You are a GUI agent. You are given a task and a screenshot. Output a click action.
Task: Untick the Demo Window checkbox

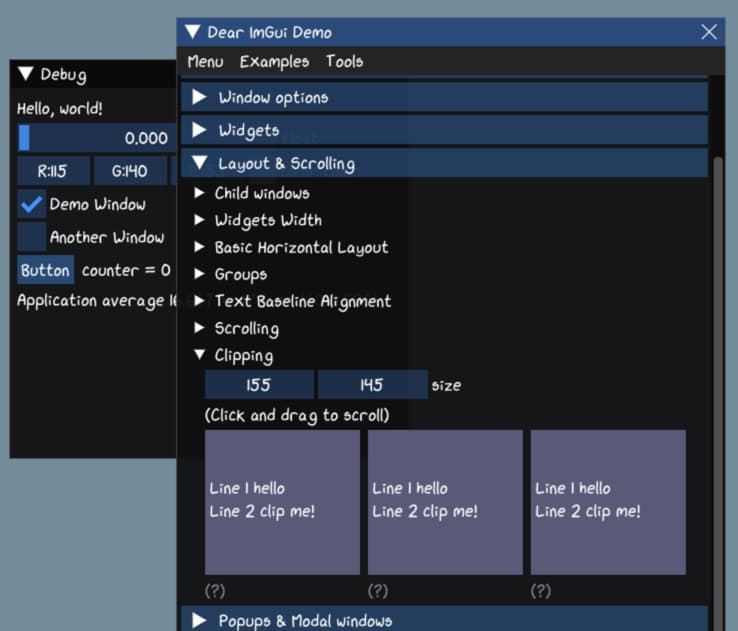coord(32,204)
